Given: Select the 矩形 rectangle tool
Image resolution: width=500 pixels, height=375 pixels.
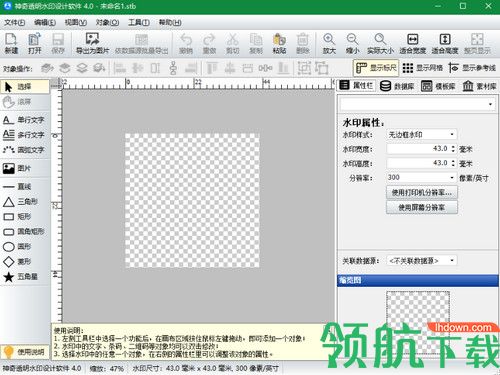Looking at the screenshot, I should (25, 217).
